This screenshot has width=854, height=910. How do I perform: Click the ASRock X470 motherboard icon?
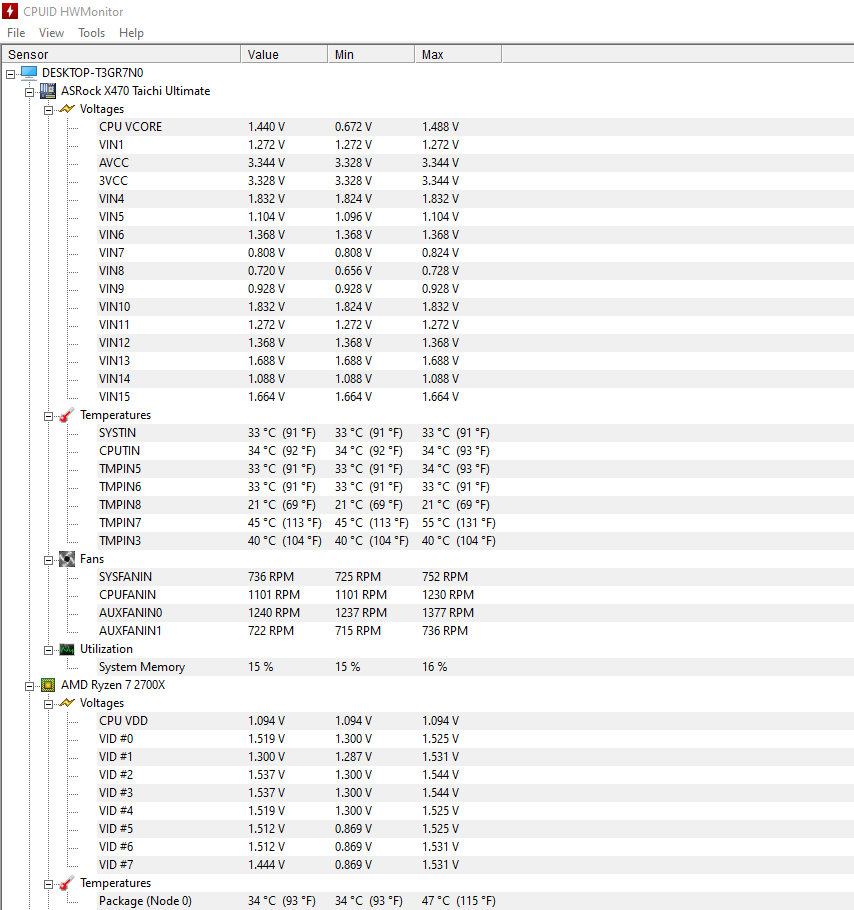click(47, 91)
